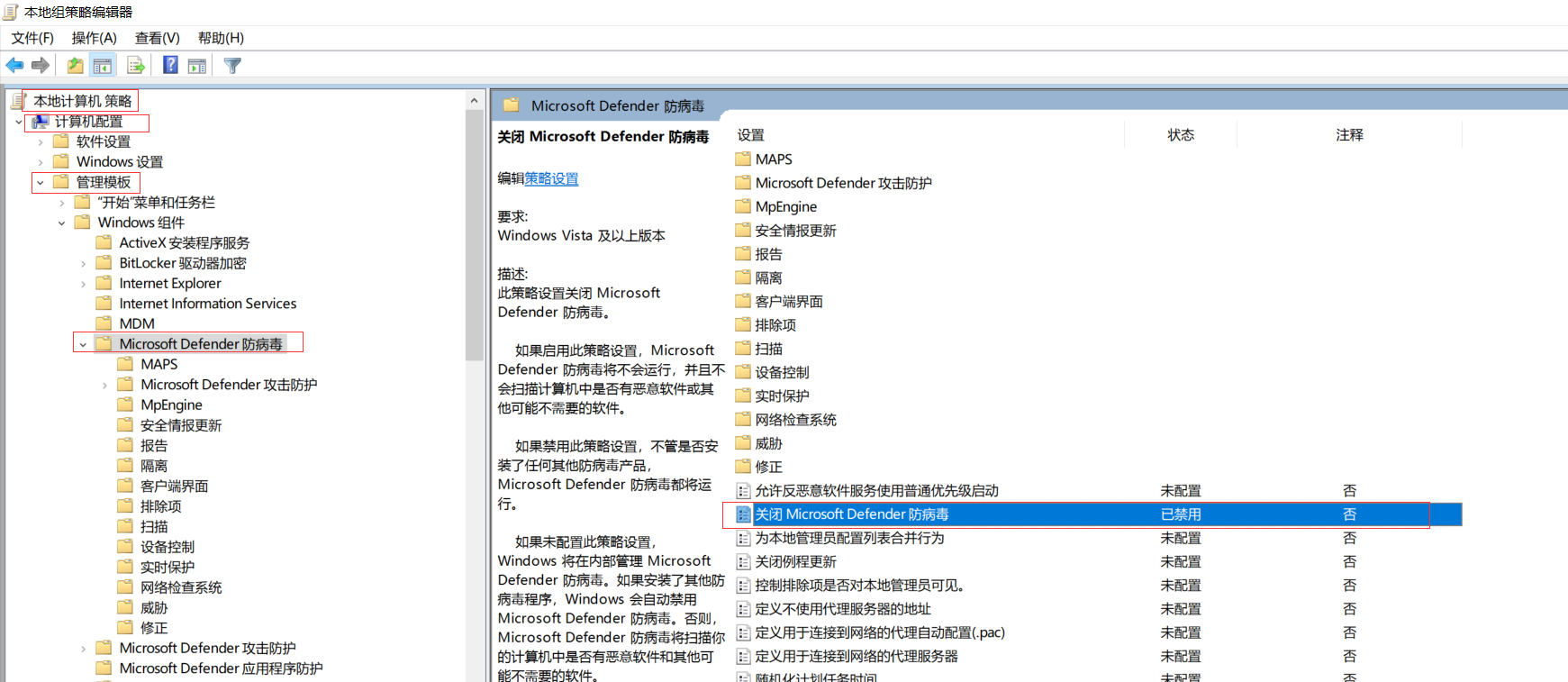1568x682 pixels.
Task: Click the Back arrow toolbar icon
Action: 14,65
